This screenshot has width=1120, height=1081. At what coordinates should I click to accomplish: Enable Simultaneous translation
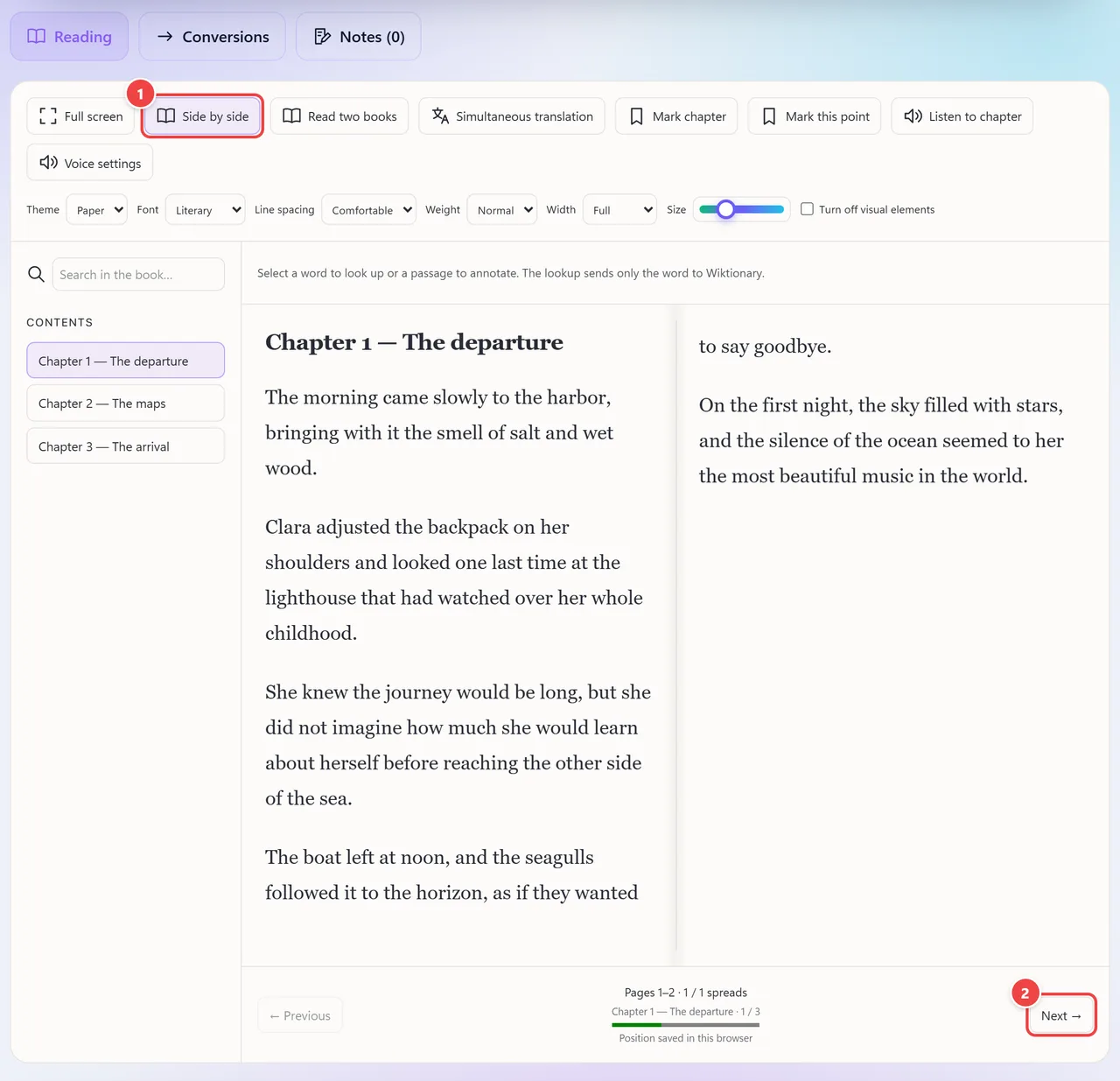coord(512,116)
